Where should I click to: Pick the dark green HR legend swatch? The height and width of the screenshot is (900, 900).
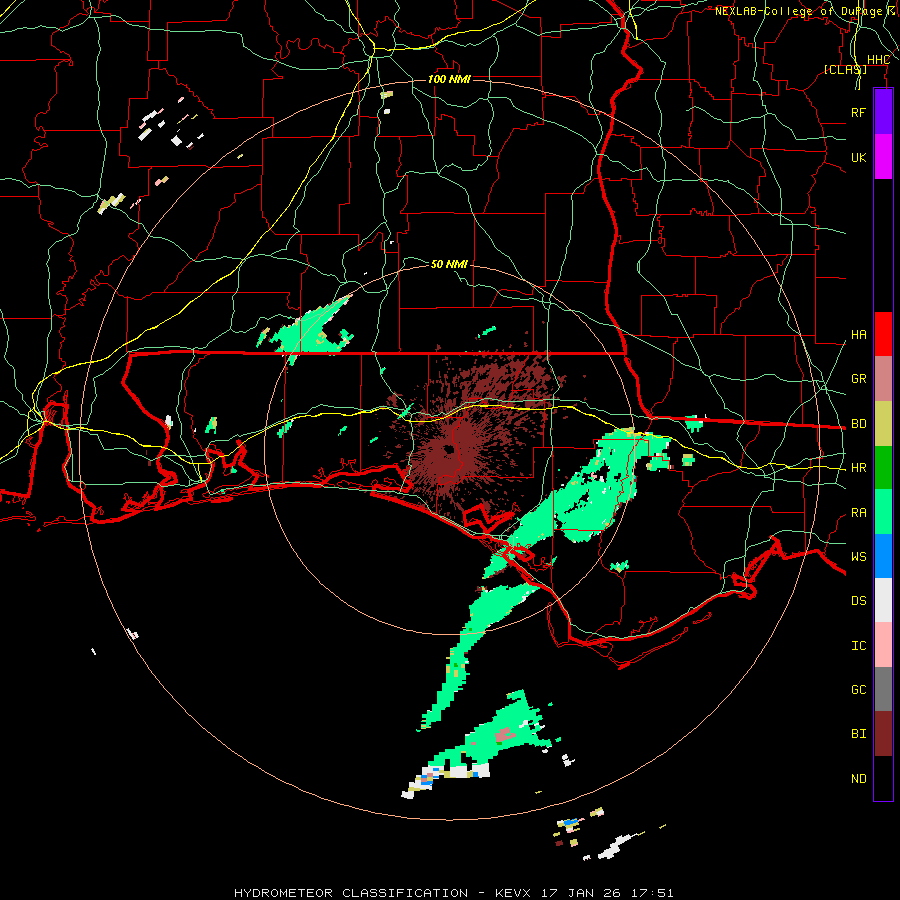point(883,467)
